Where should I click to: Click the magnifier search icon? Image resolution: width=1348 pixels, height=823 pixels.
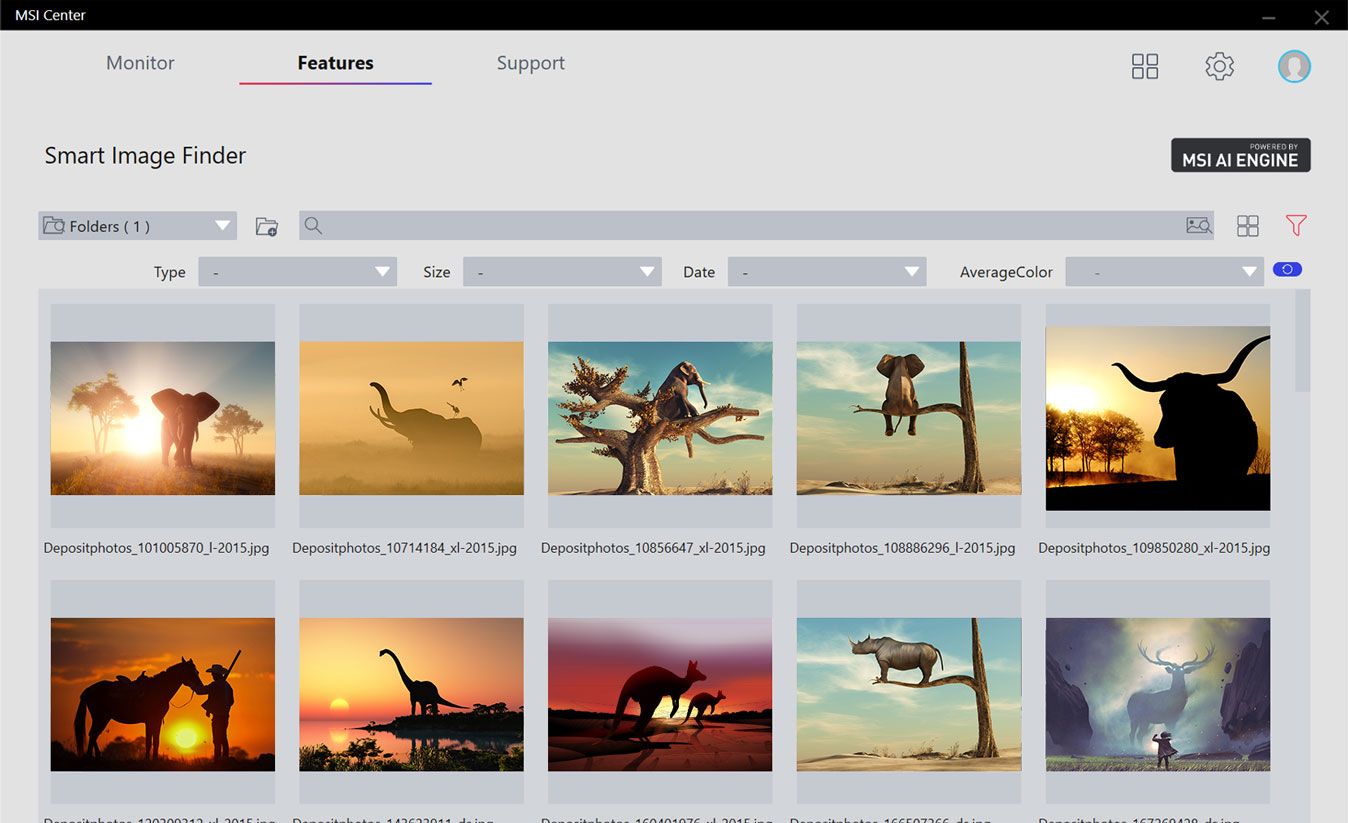[313, 226]
